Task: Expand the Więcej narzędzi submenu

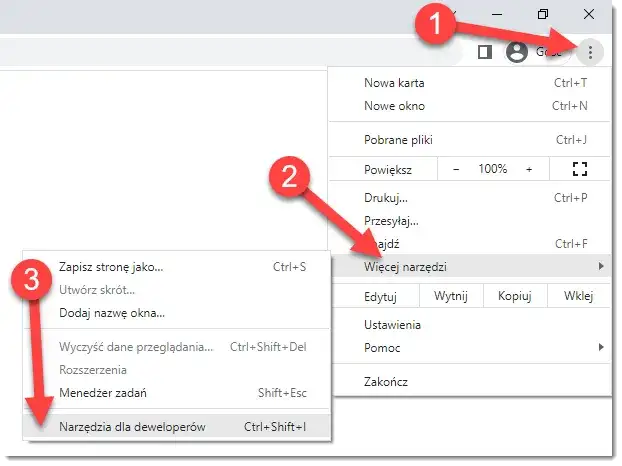Action: (470, 267)
